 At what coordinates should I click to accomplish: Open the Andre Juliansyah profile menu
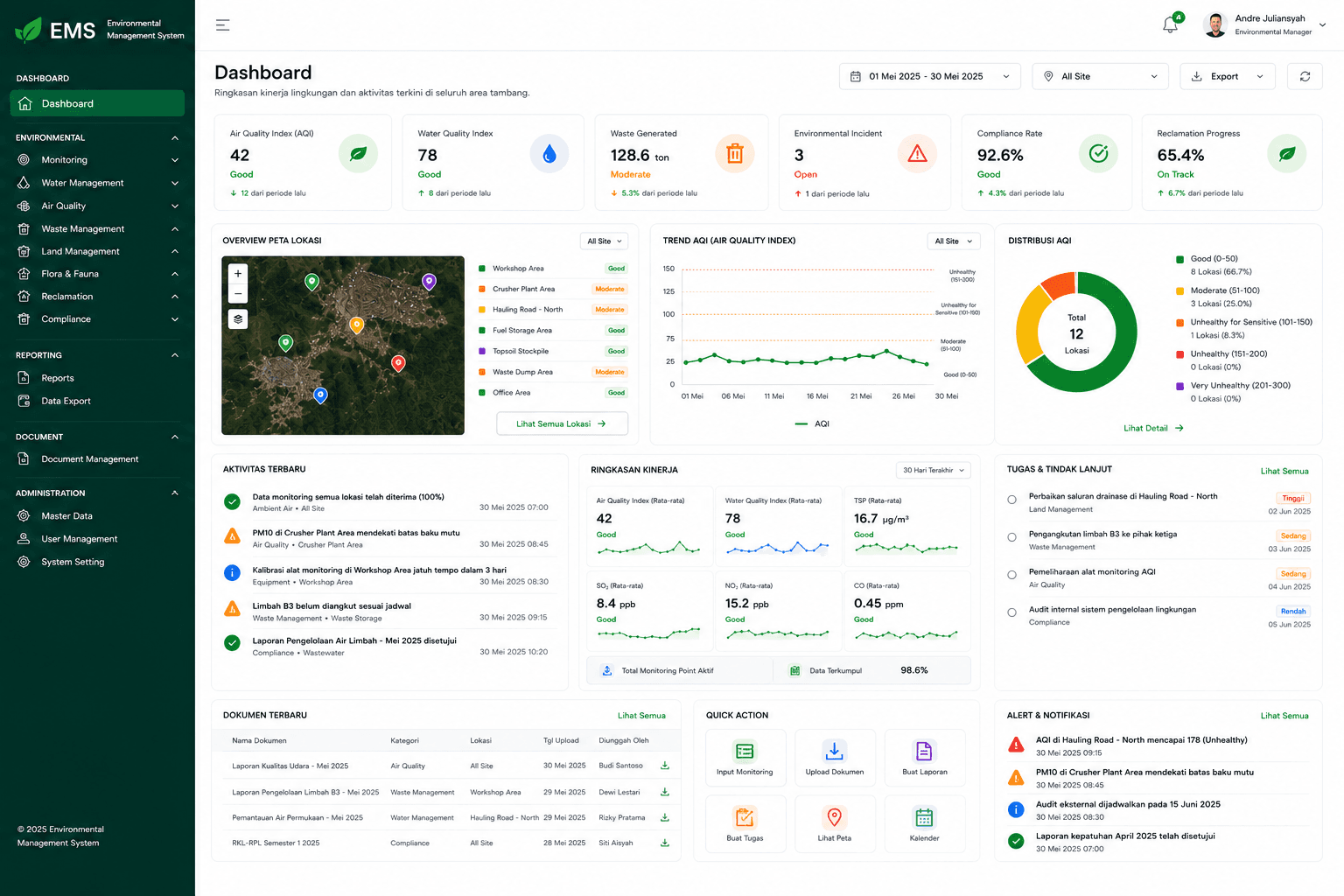[x=1265, y=24]
